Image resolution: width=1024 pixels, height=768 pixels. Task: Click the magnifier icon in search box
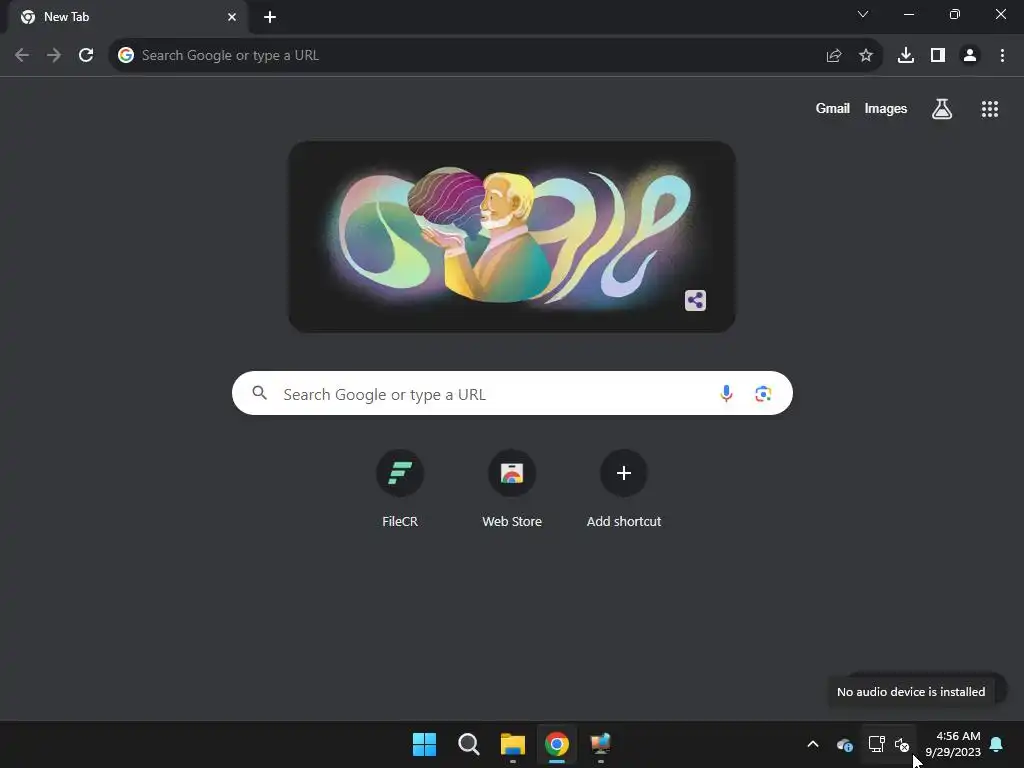(260, 393)
